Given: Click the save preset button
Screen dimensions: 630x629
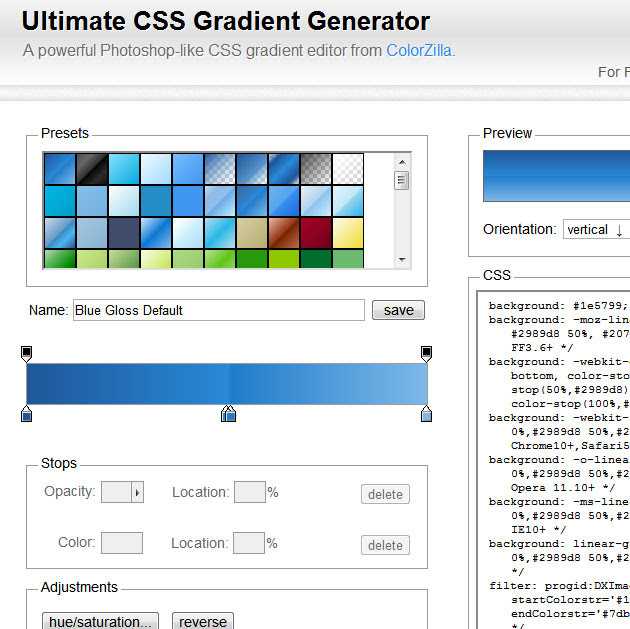Looking at the screenshot, I should [x=398, y=310].
